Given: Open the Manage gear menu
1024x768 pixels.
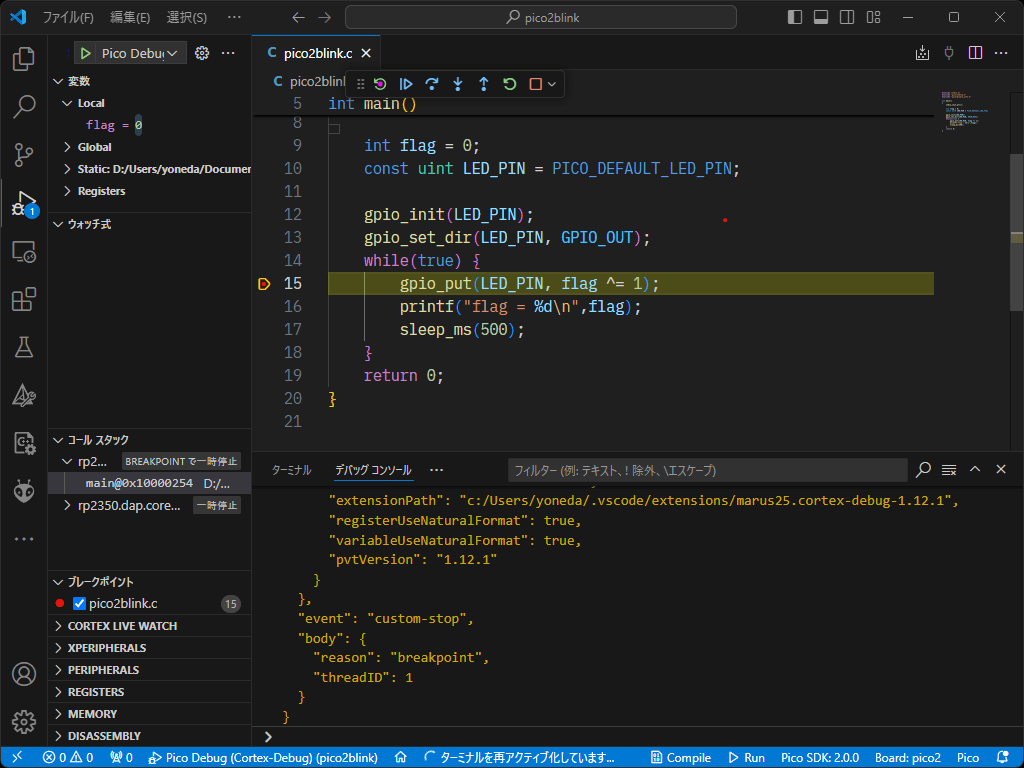Looking at the screenshot, I should click(24, 722).
